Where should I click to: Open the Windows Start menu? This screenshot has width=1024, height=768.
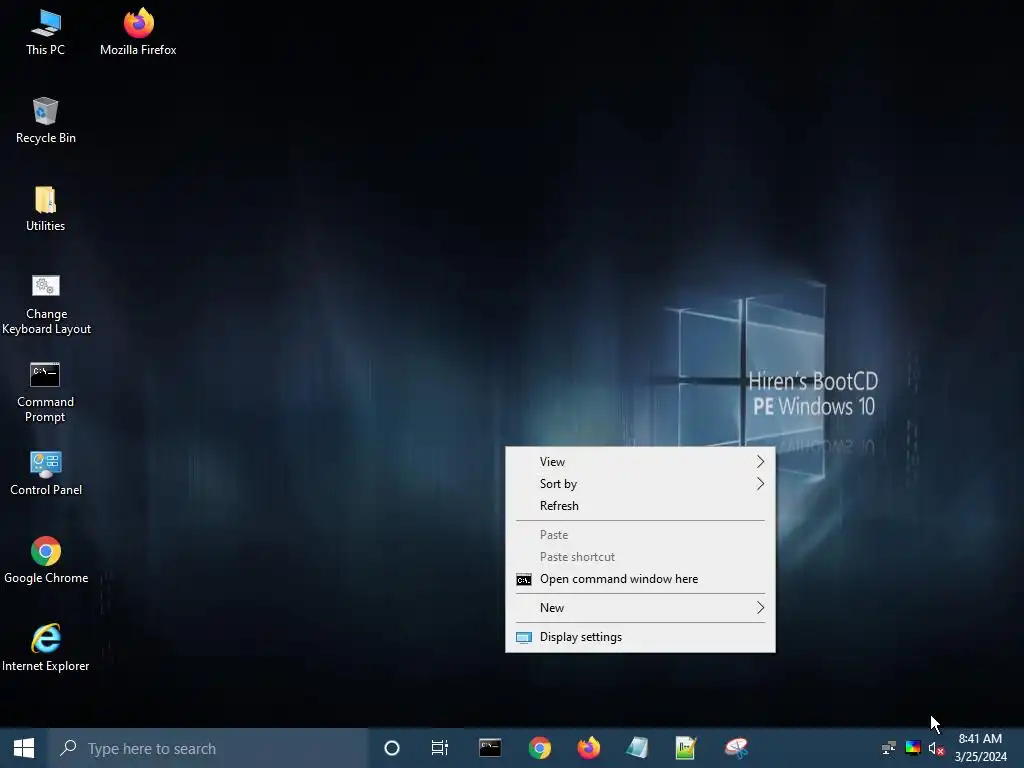pyautogui.click(x=24, y=748)
